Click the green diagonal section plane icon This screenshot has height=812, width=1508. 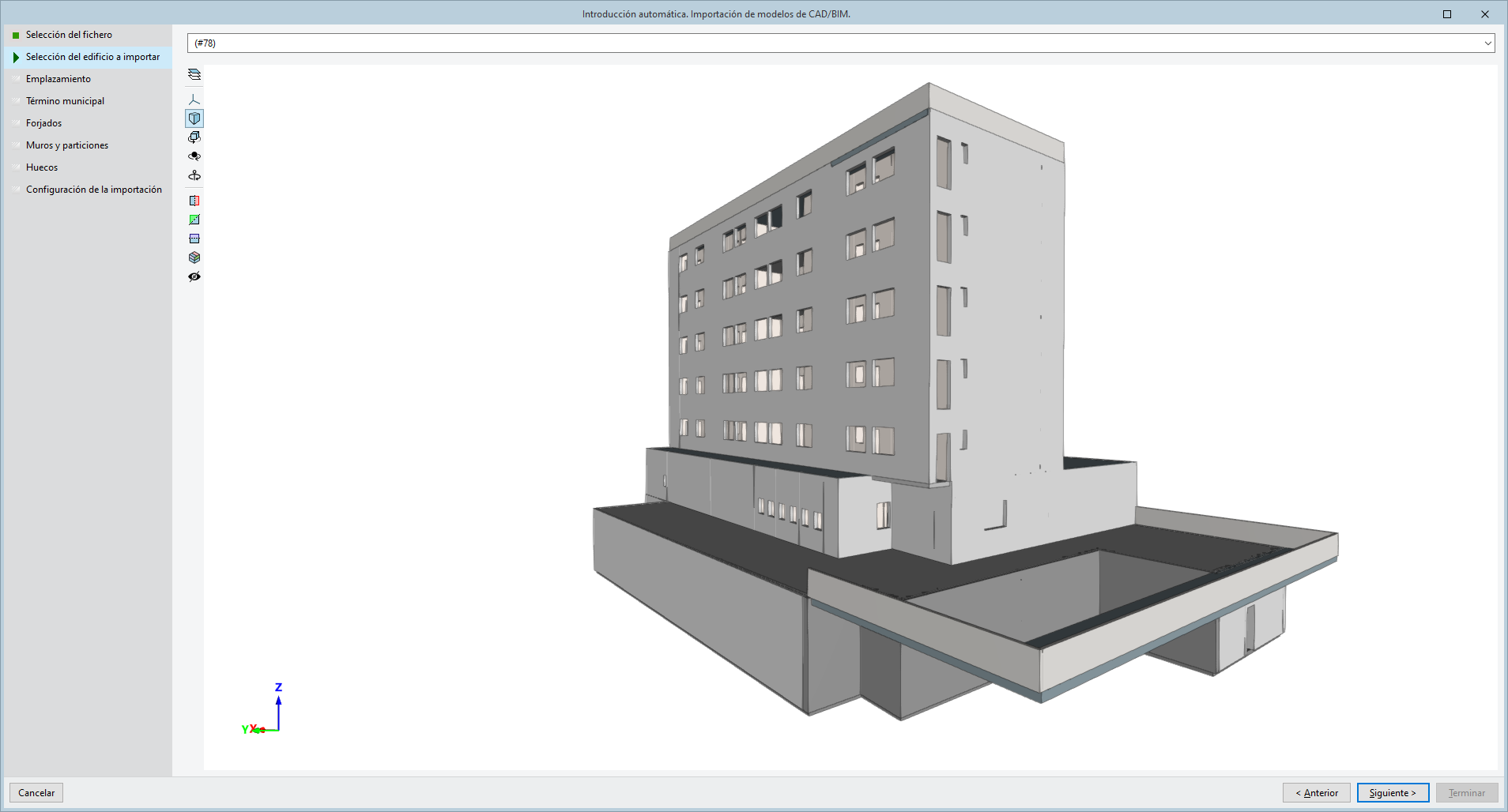tap(194, 220)
